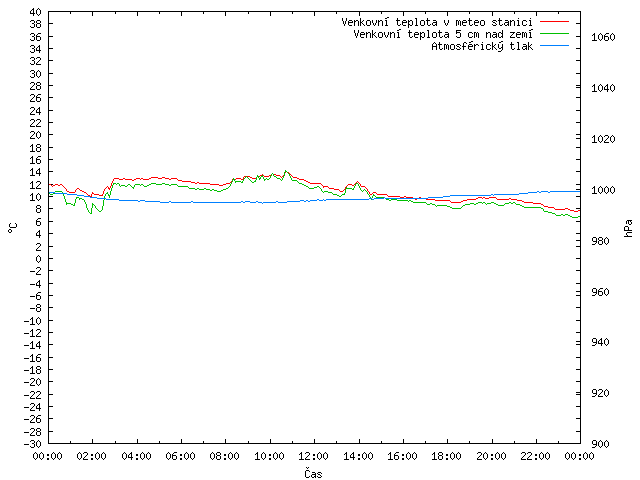Click the x-axis tick label '08:00'

click(225, 456)
